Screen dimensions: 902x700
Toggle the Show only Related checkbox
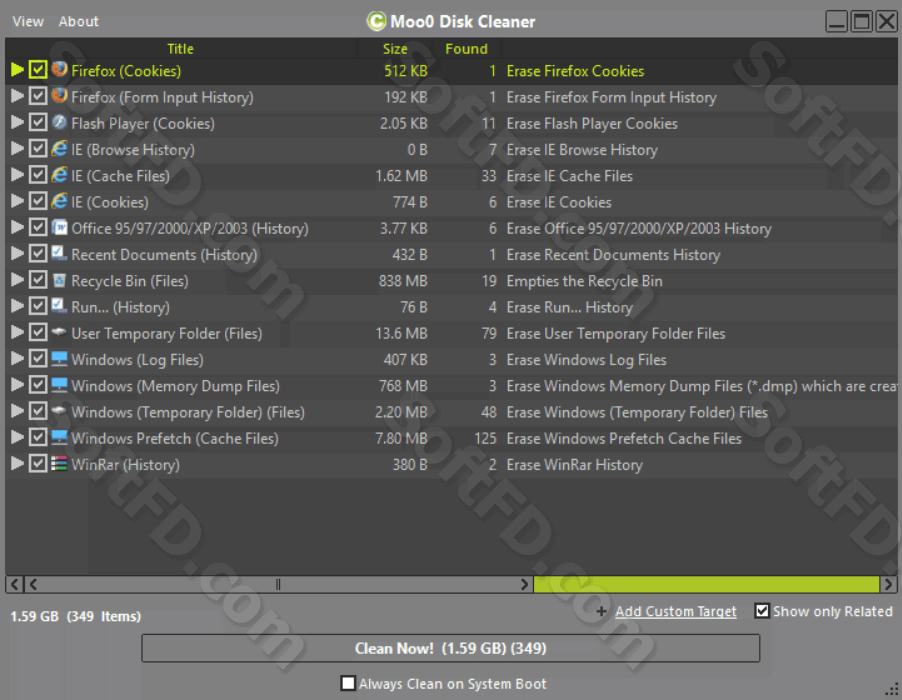[x=762, y=611]
